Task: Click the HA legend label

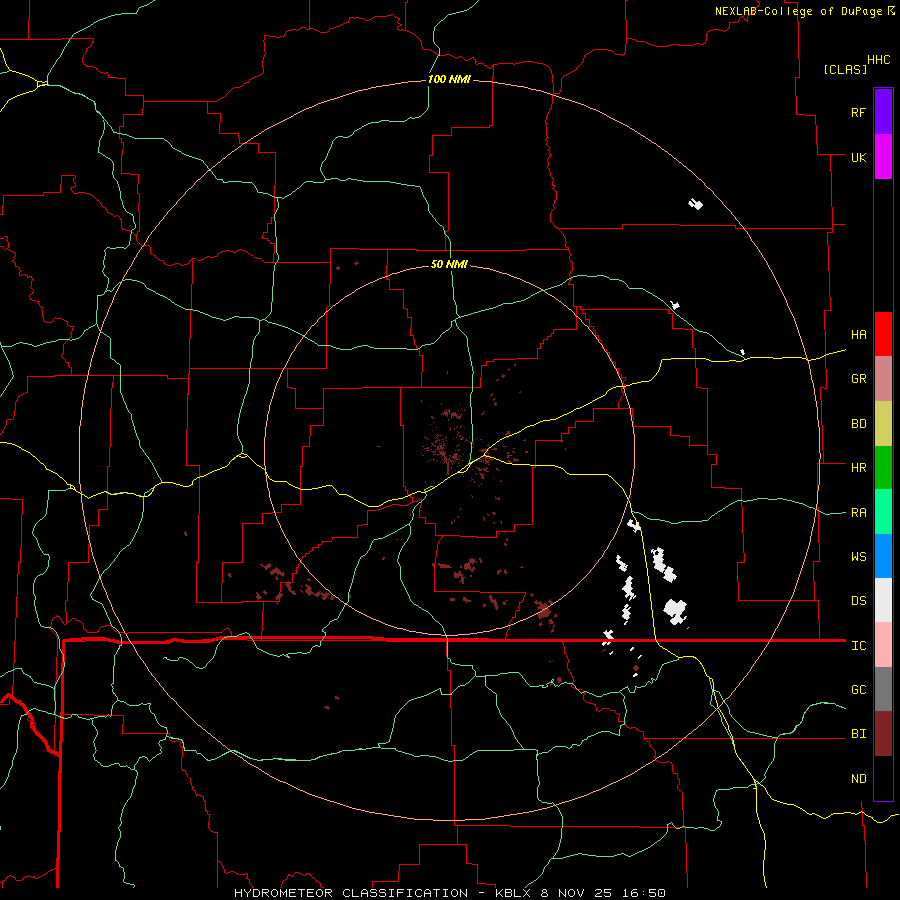Action: tap(858, 335)
